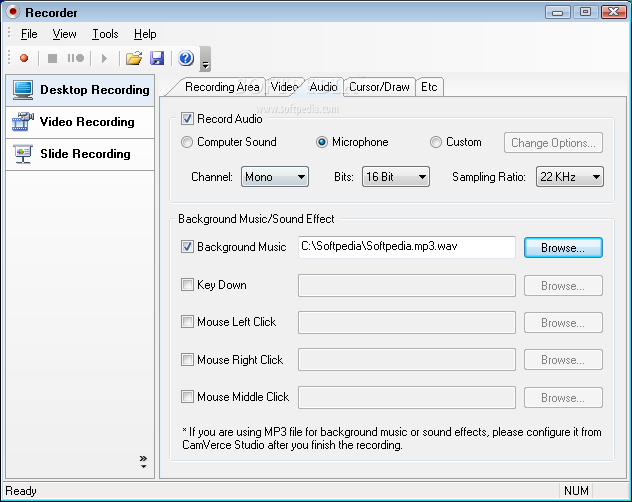The height and width of the screenshot is (502, 632).
Task: Open the Help menu
Action: (145, 34)
